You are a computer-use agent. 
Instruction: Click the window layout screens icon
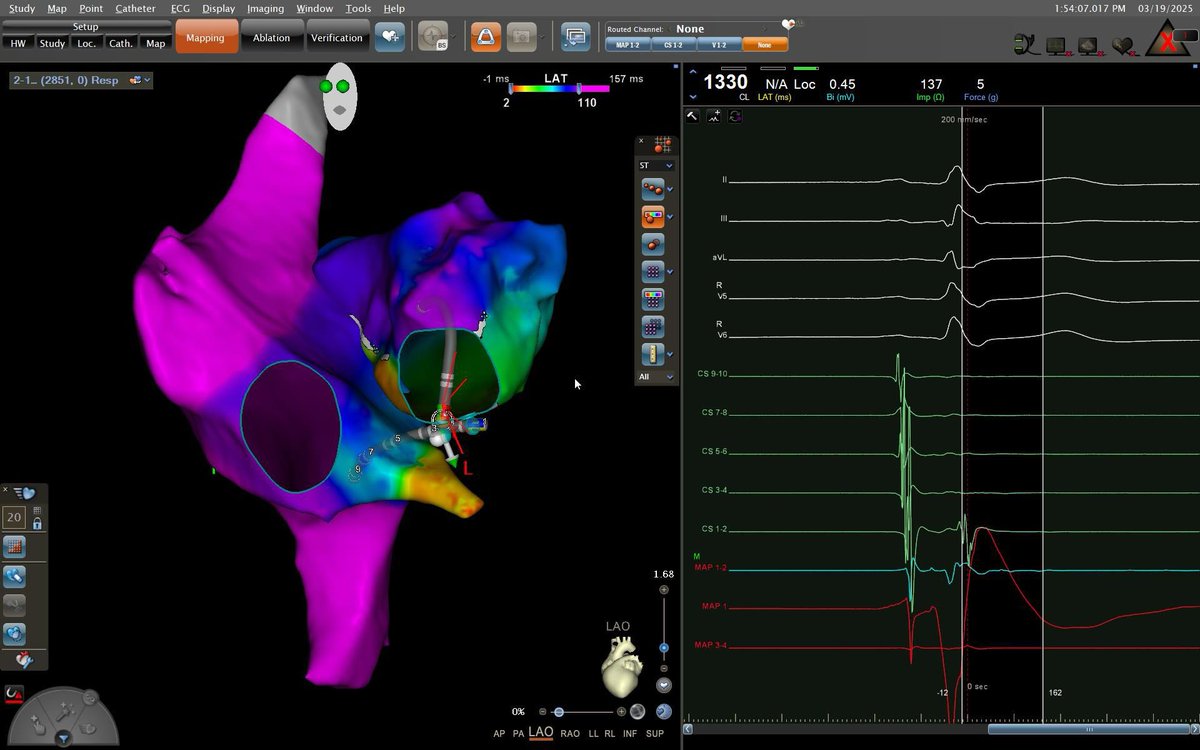pyautogui.click(x=575, y=37)
